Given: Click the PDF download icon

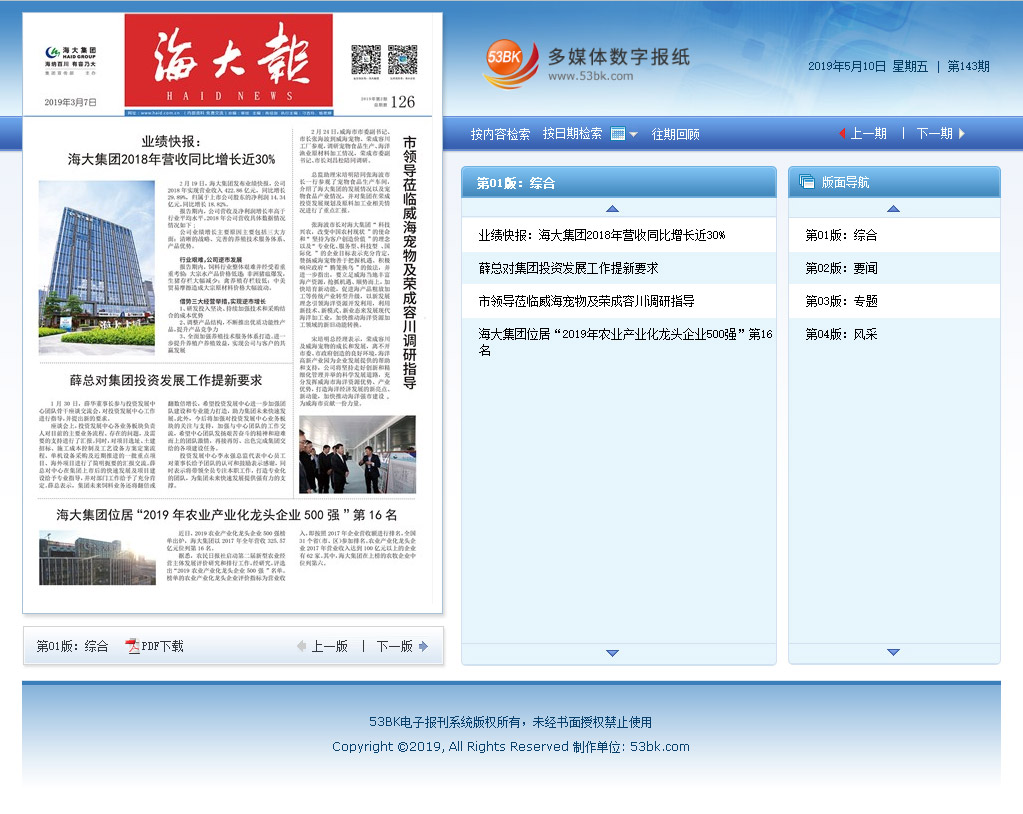Looking at the screenshot, I should (132, 646).
